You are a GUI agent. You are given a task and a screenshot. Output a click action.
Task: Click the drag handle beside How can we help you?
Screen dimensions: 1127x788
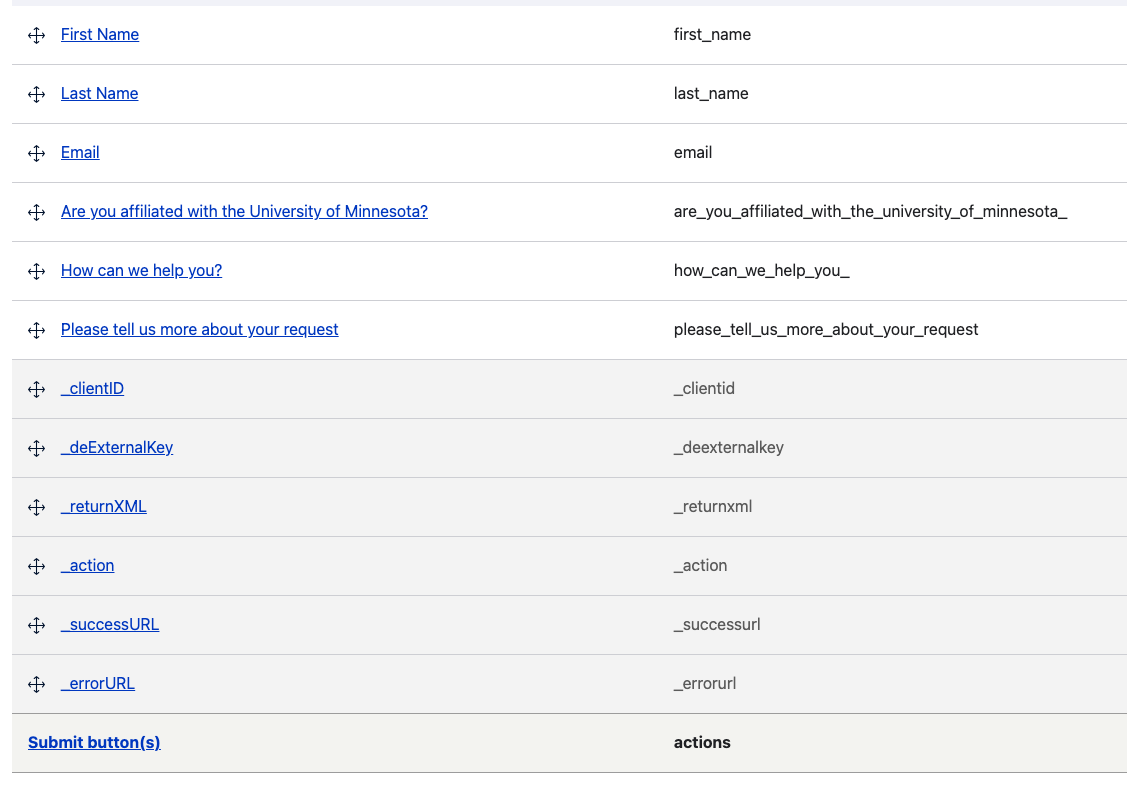click(37, 271)
